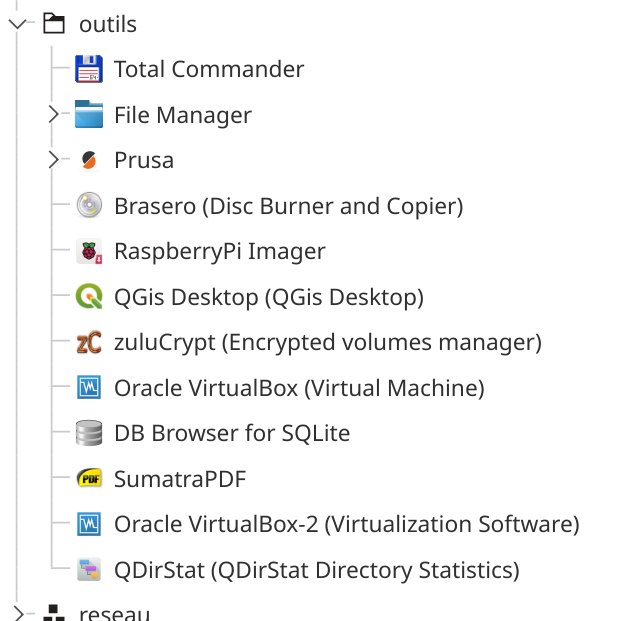
Task: Select 'Oracle VirtualBox-2 (Virtualization Software)' row
Action: (347, 524)
